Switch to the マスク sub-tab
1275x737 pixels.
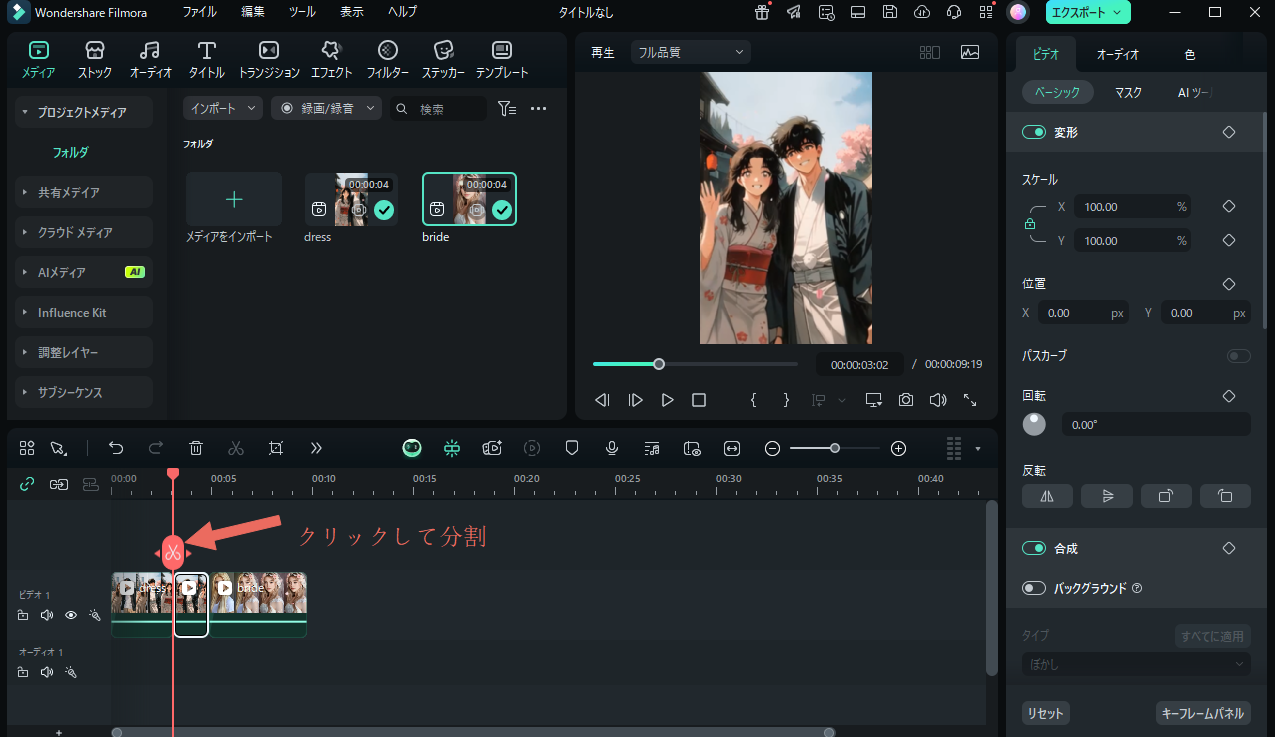tap(1128, 92)
